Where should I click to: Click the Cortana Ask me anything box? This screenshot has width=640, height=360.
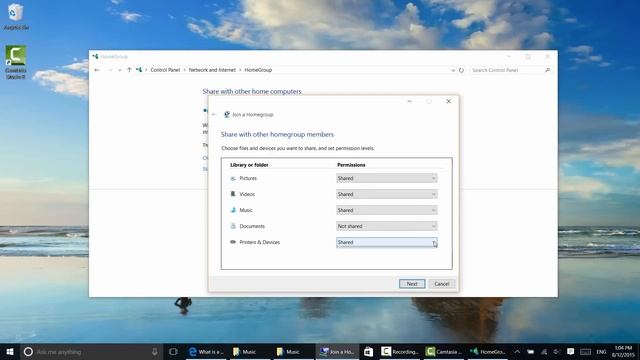click(x=92, y=351)
